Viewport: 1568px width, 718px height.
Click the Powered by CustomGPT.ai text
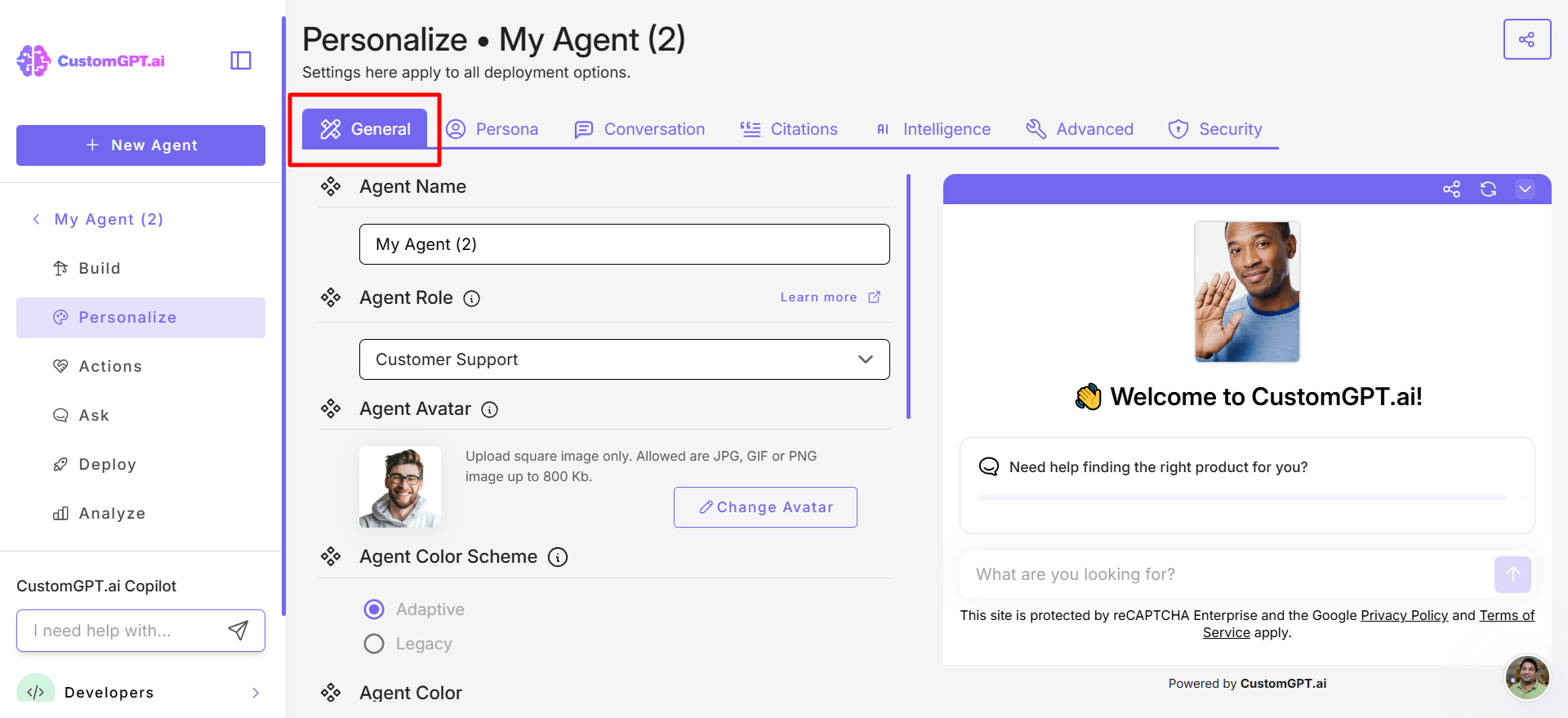click(1247, 684)
